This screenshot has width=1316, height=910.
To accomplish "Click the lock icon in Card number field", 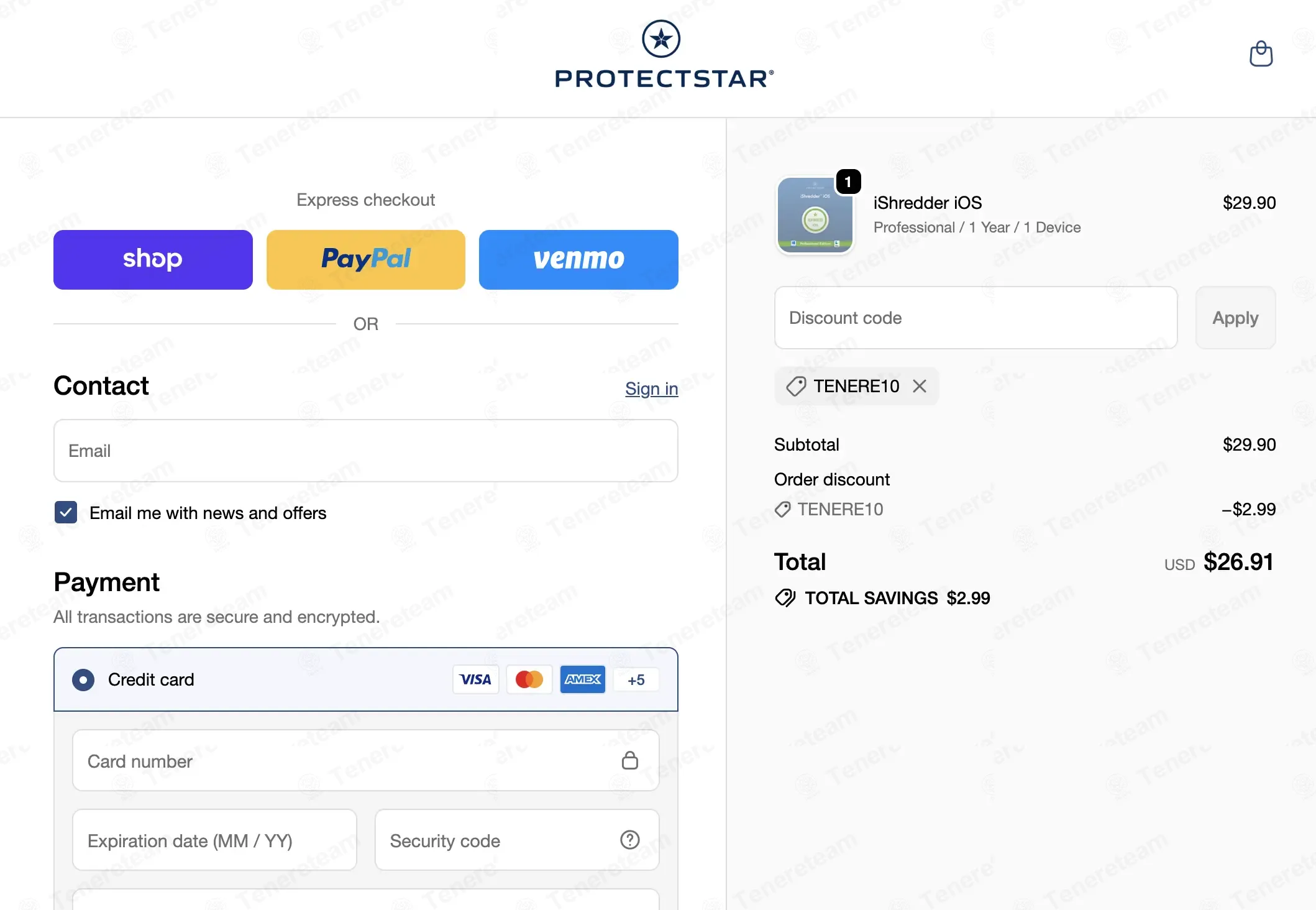I will (x=630, y=760).
